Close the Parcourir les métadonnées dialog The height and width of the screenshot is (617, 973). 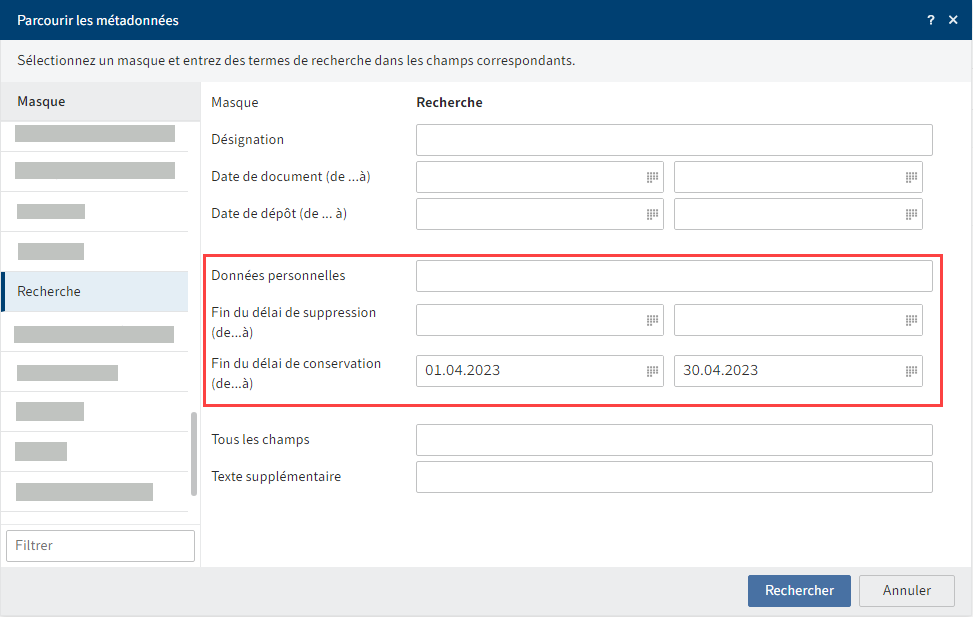tap(953, 20)
